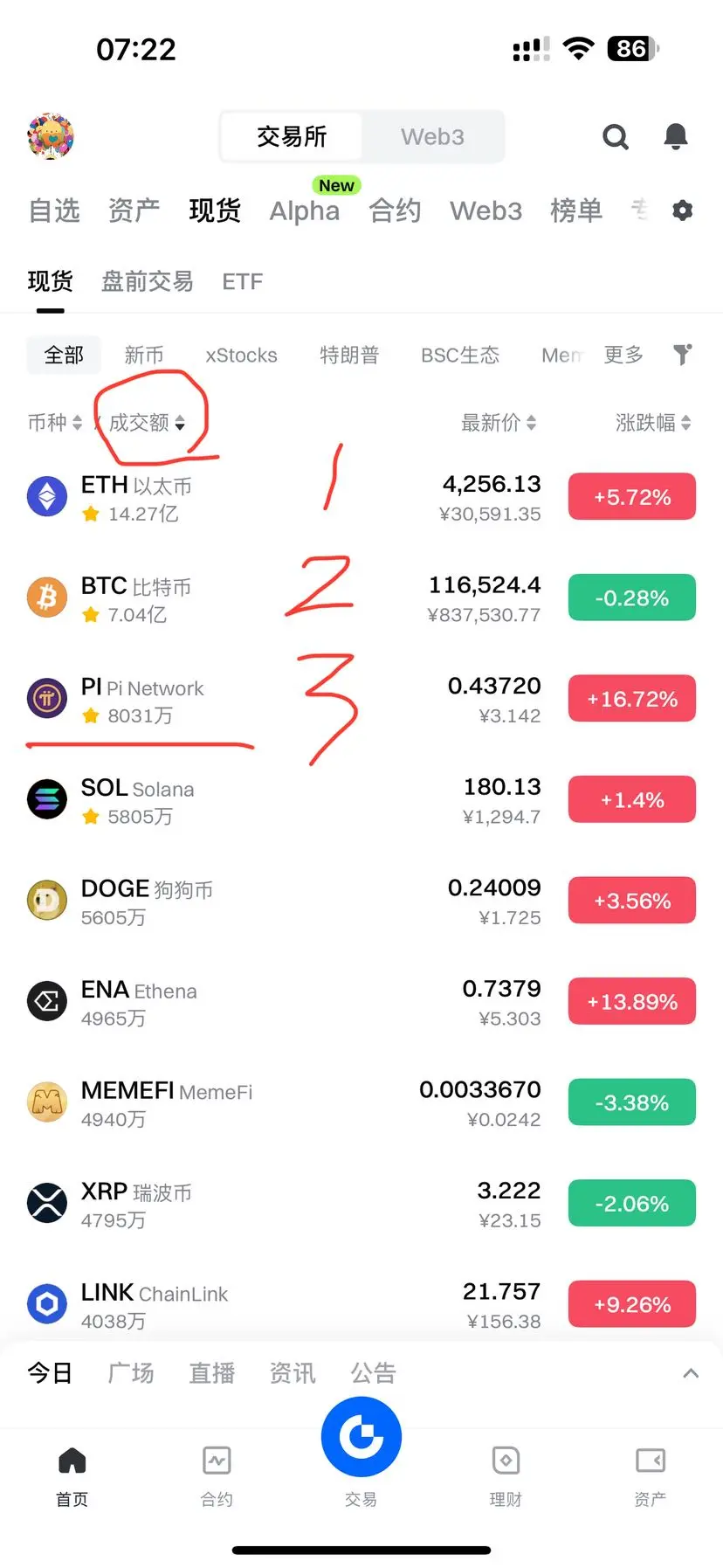Tap the 更多 more categories button

[x=623, y=355]
